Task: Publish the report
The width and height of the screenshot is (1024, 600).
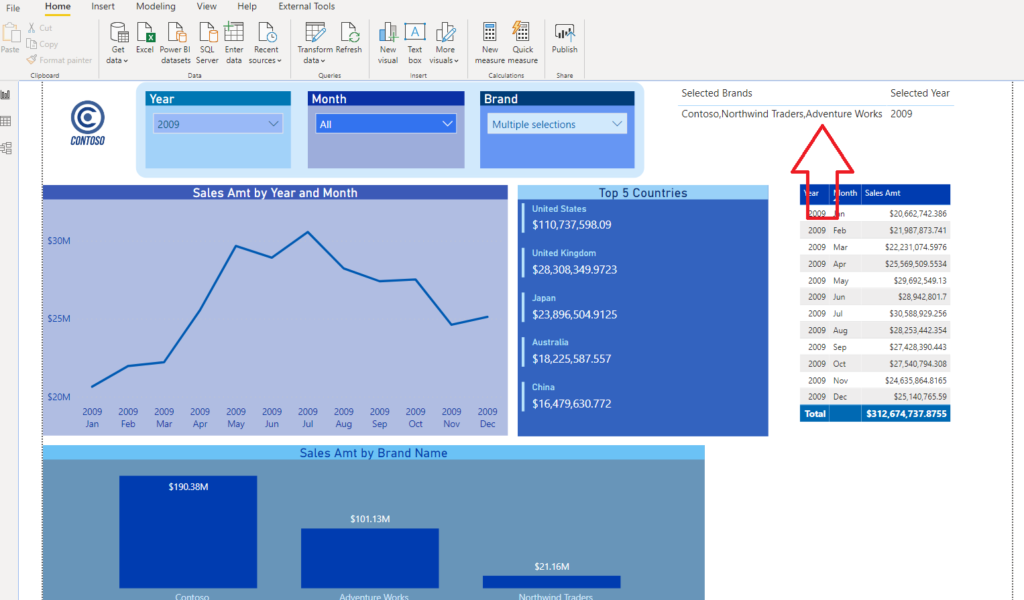Action: tap(564, 38)
